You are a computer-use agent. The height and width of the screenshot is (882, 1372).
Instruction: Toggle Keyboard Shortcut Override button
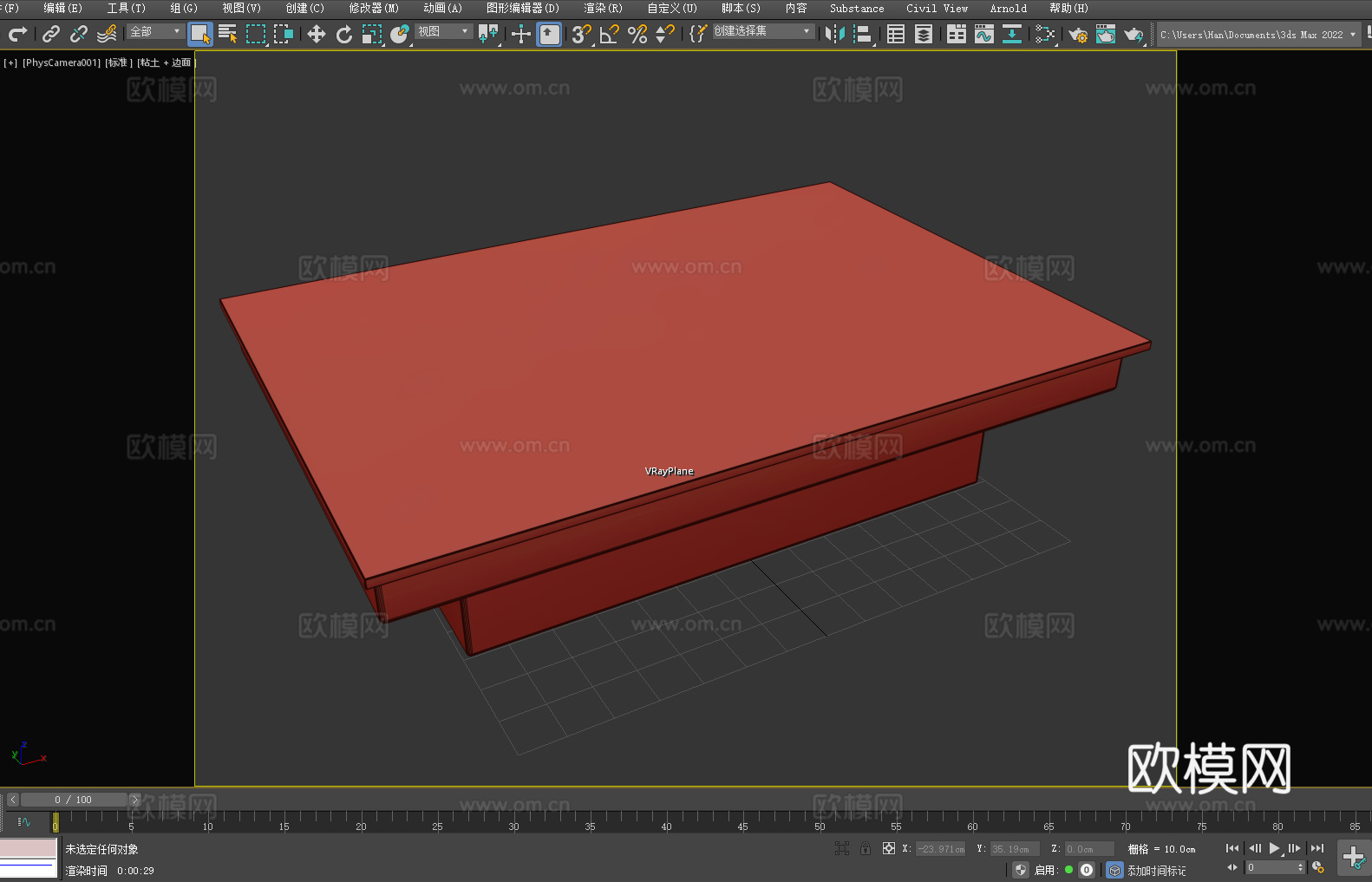(549, 34)
